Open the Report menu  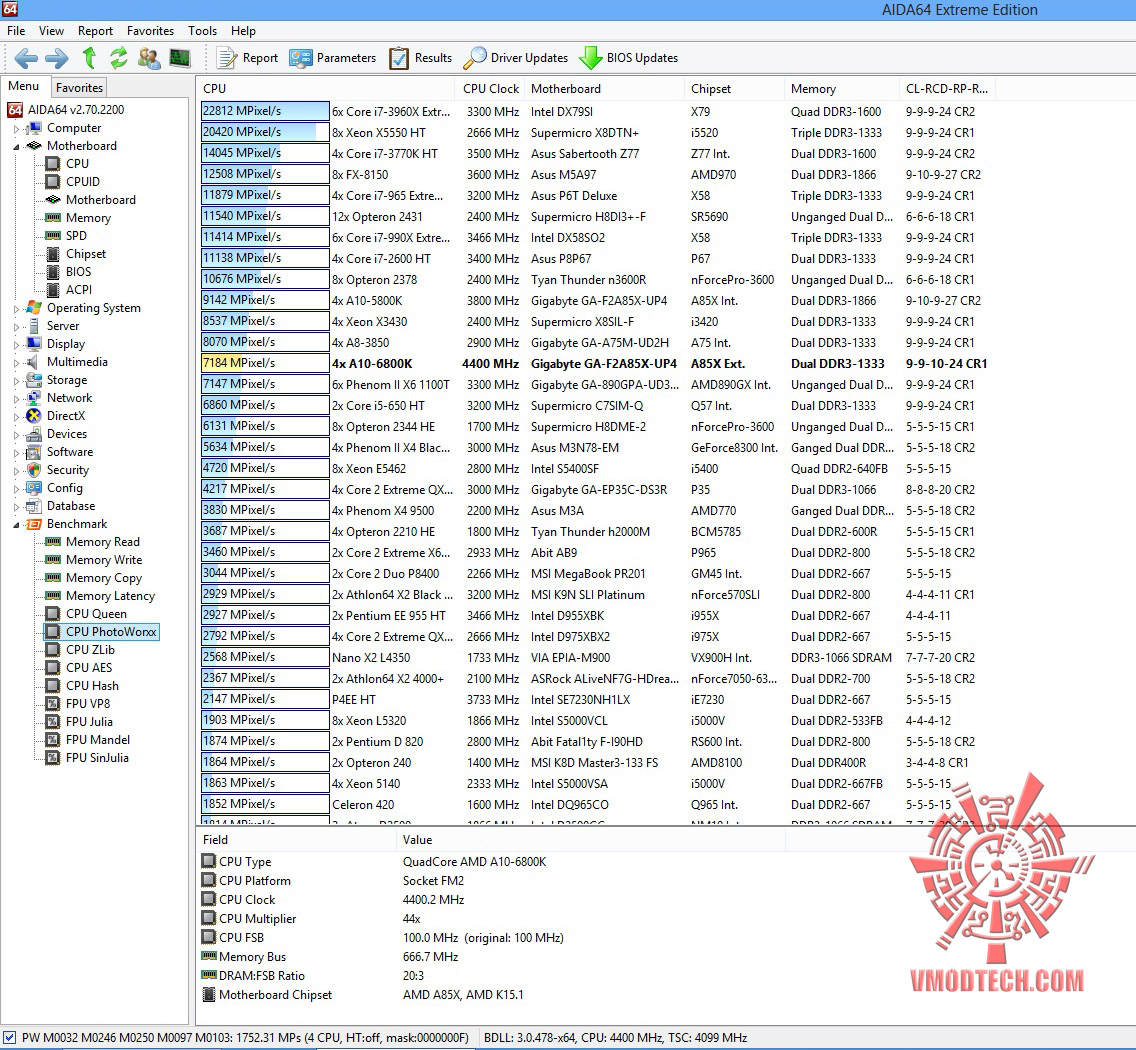(x=96, y=30)
